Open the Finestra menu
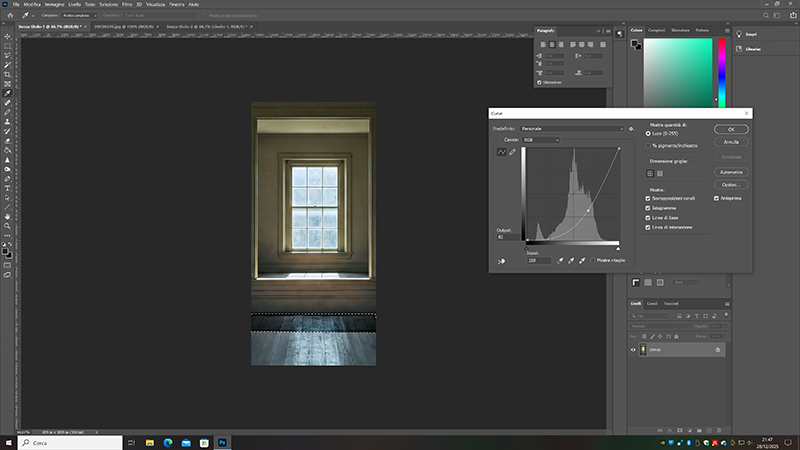The width and height of the screenshot is (800, 450). click(x=177, y=4)
